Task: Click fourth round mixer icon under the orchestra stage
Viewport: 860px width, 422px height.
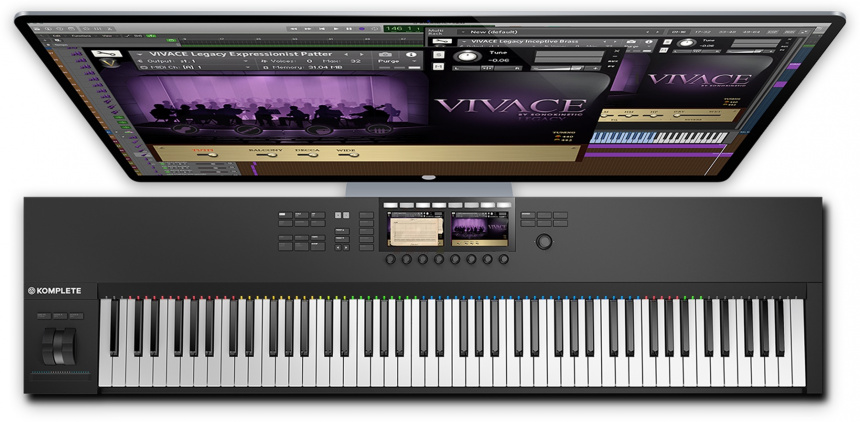Action: pos(380,128)
